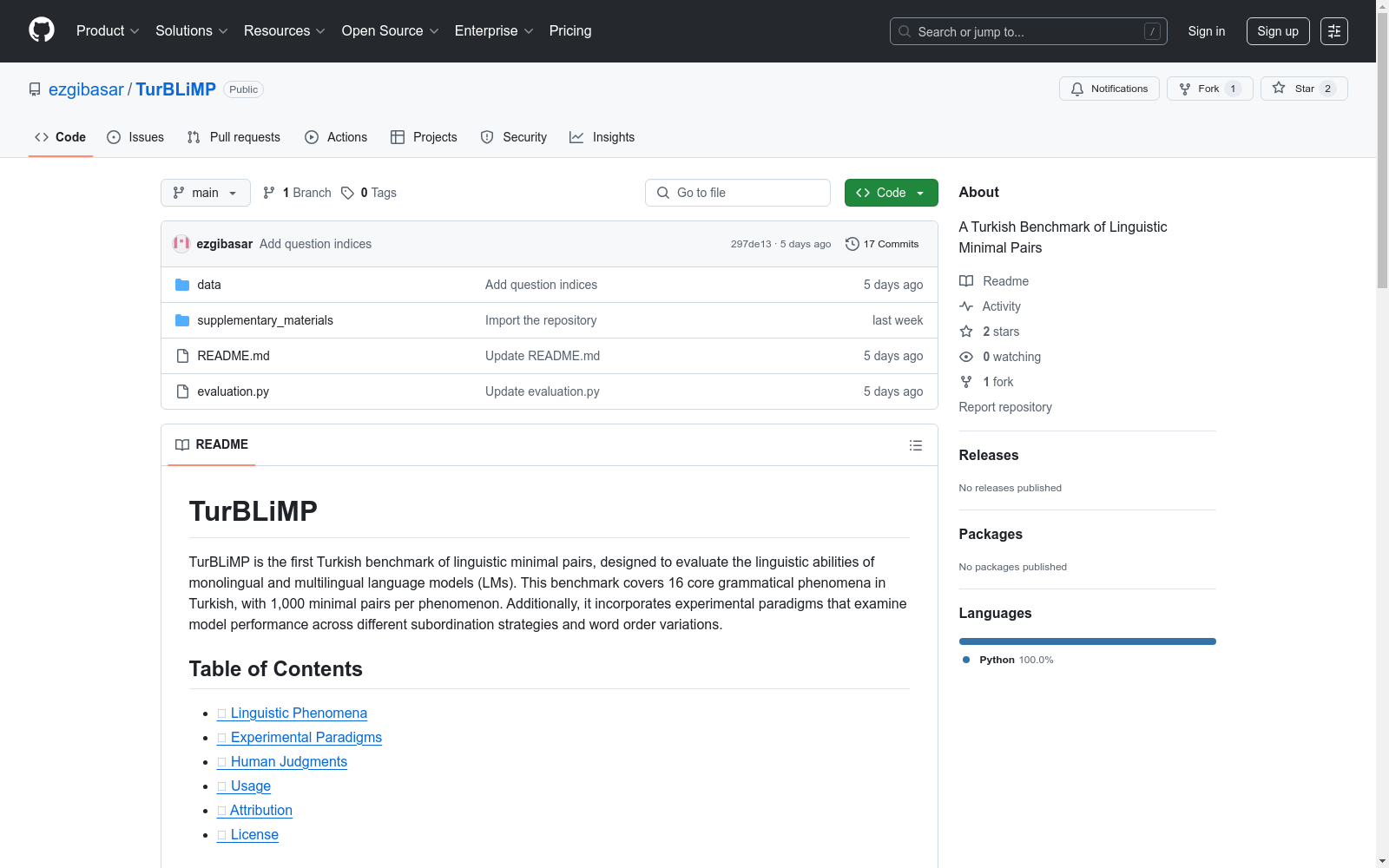Open the Activity link in About

coord(991,306)
